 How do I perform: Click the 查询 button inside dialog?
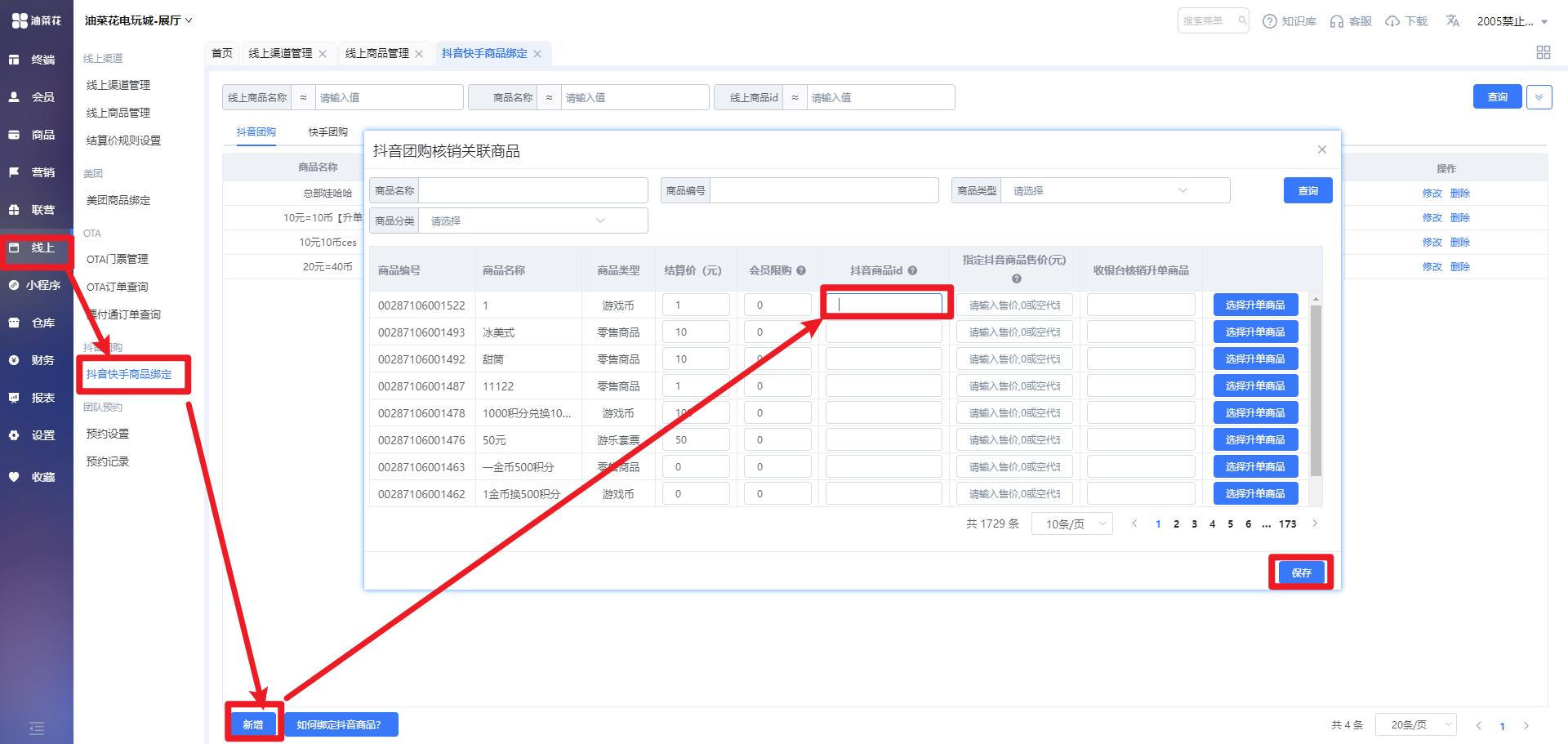(1308, 190)
